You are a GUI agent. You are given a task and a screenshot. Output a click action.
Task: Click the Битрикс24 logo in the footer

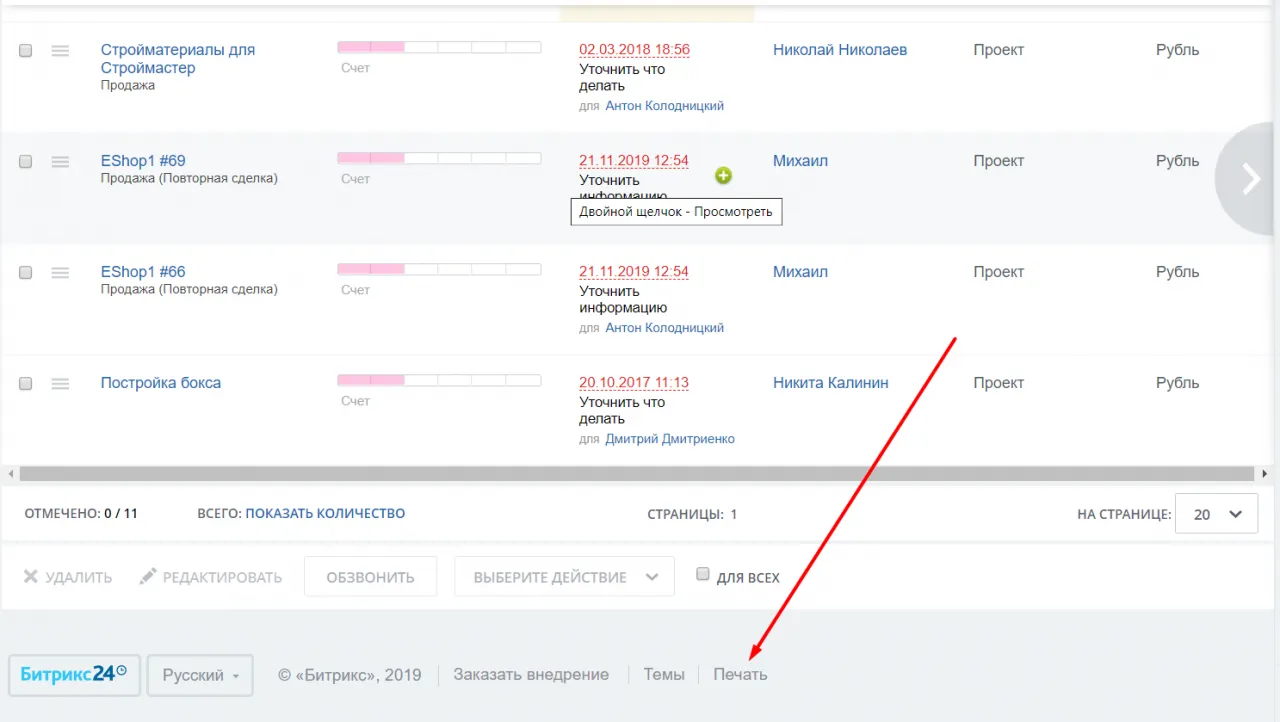click(72, 674)
